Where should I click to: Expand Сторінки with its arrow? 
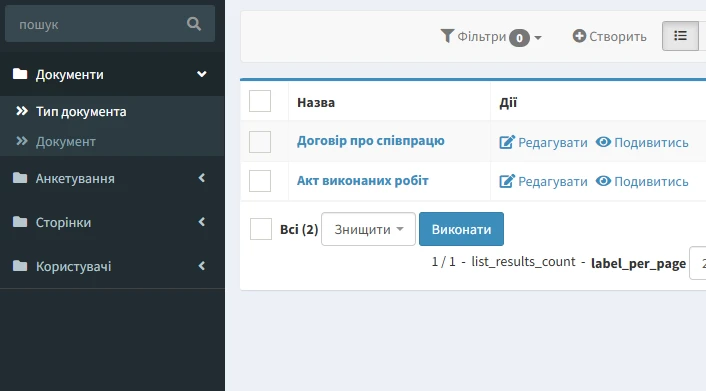(202, 222)
